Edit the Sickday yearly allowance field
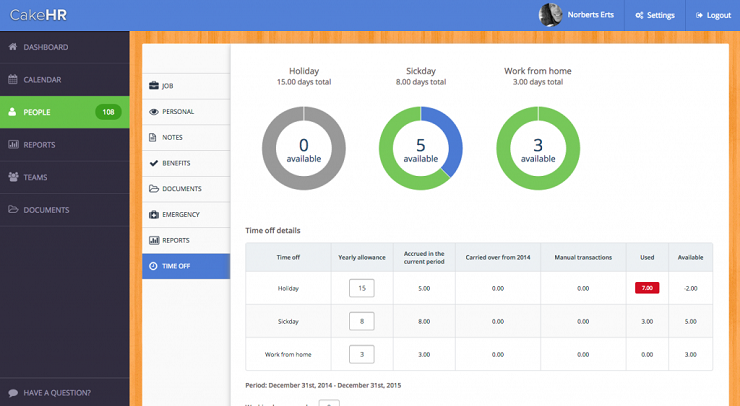740x406 pixels. coord(361,321)
